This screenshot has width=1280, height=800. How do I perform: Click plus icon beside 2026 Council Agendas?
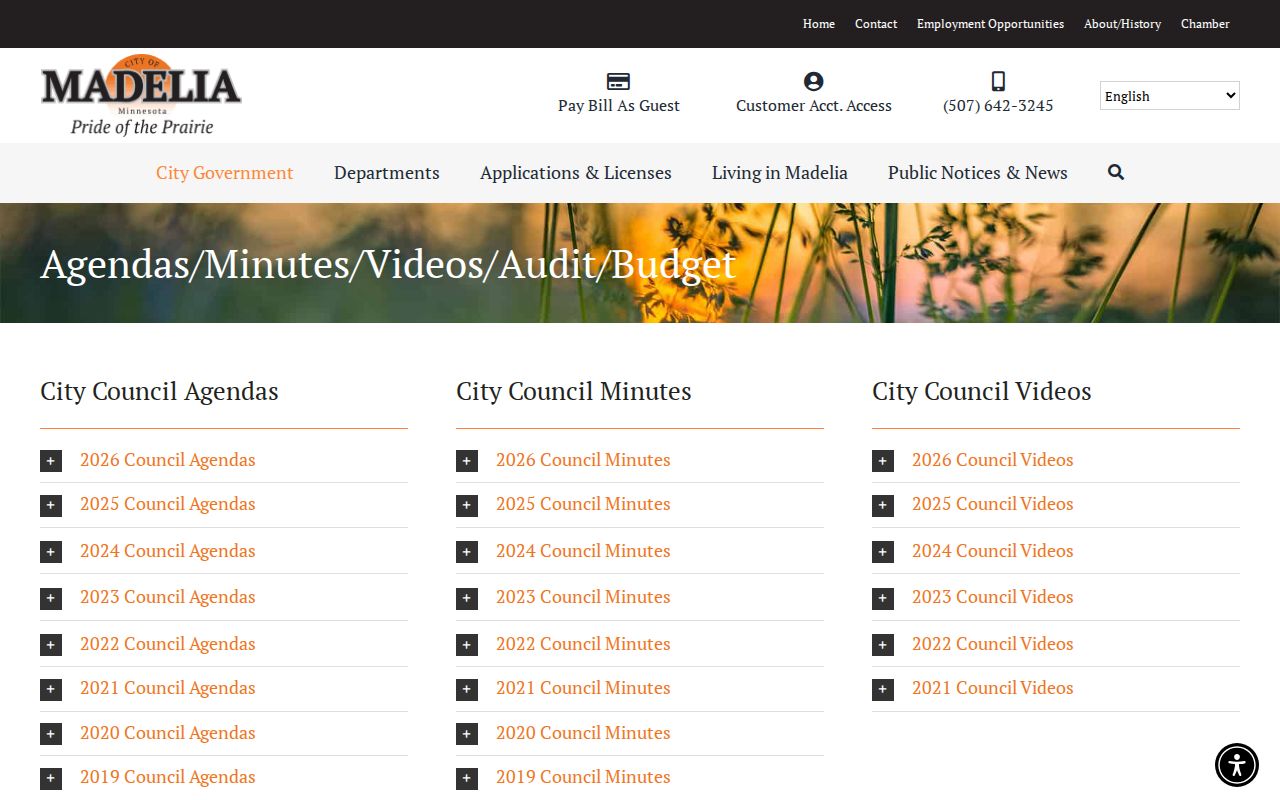(51, 460)
